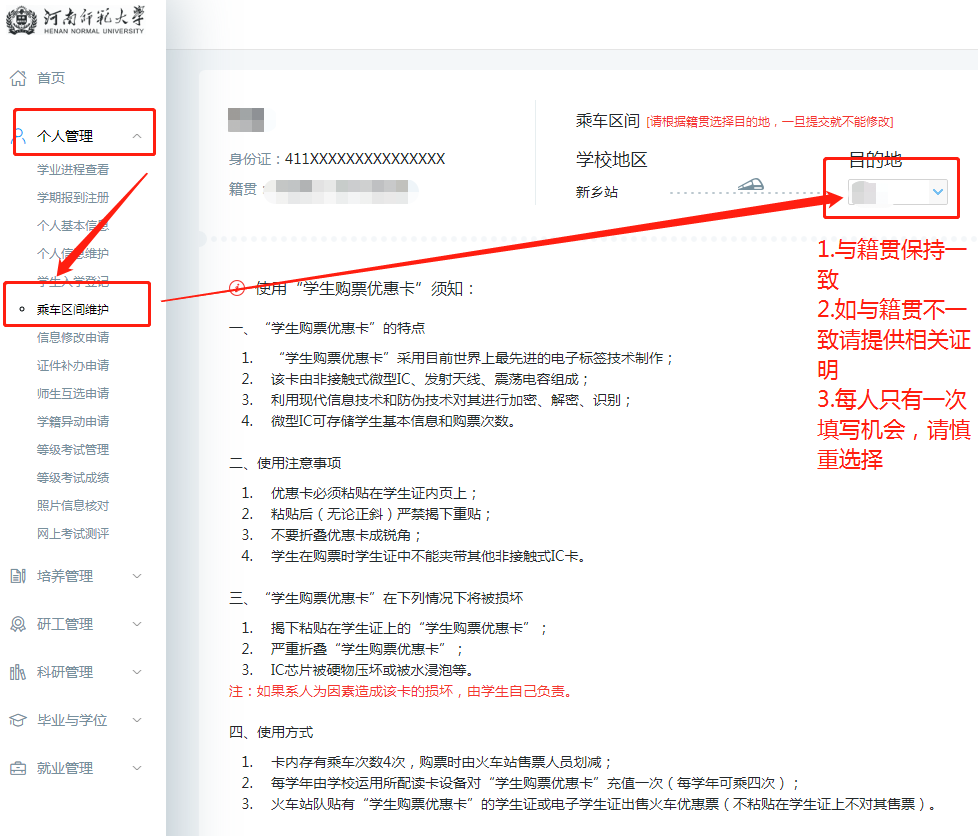Viewport: 978px width, 836px height.
Task: Click the home icon beside 首页
Action: (x=18, y=78)
